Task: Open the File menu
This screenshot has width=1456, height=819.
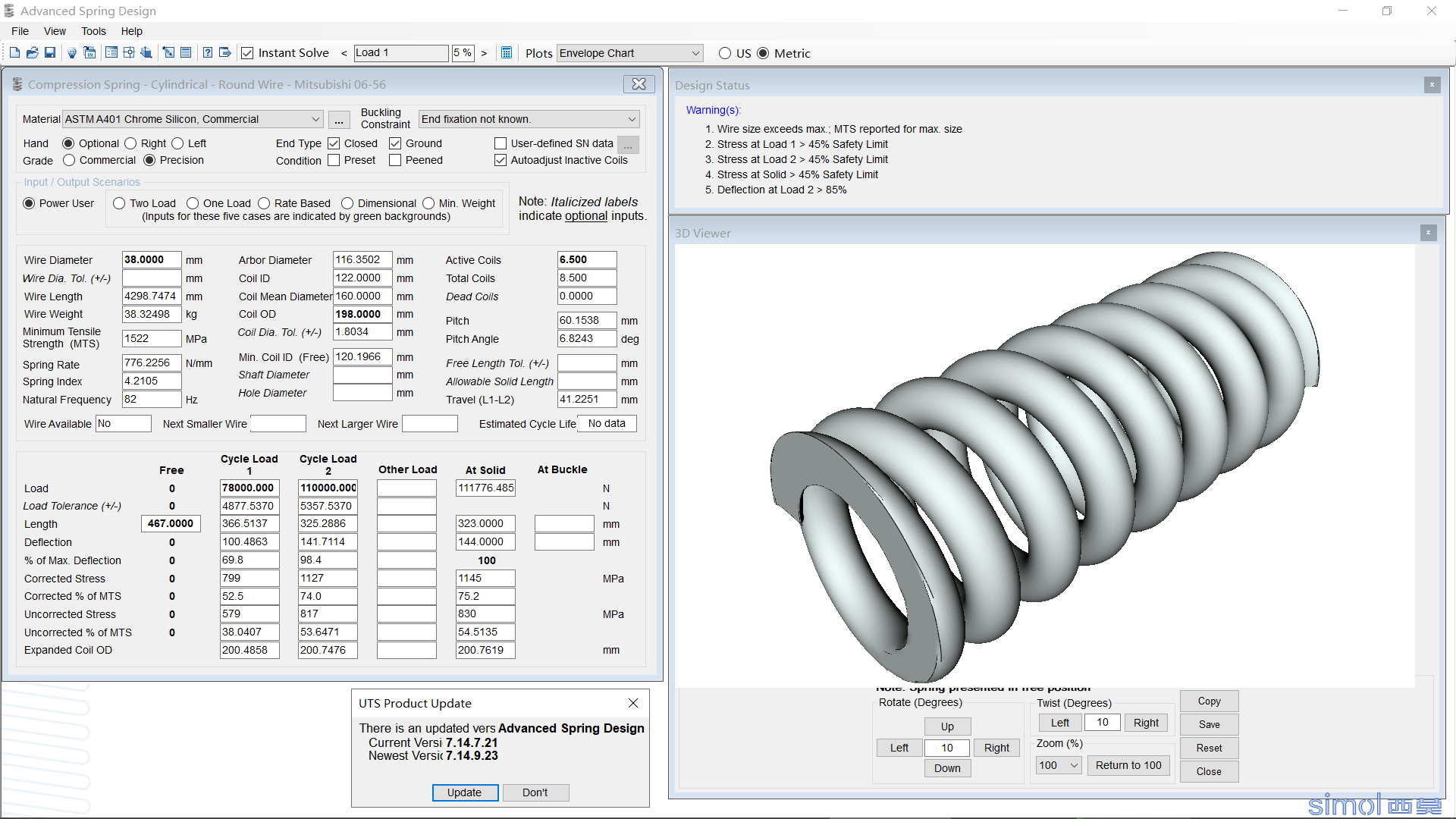Action: (x=20, y=31)
